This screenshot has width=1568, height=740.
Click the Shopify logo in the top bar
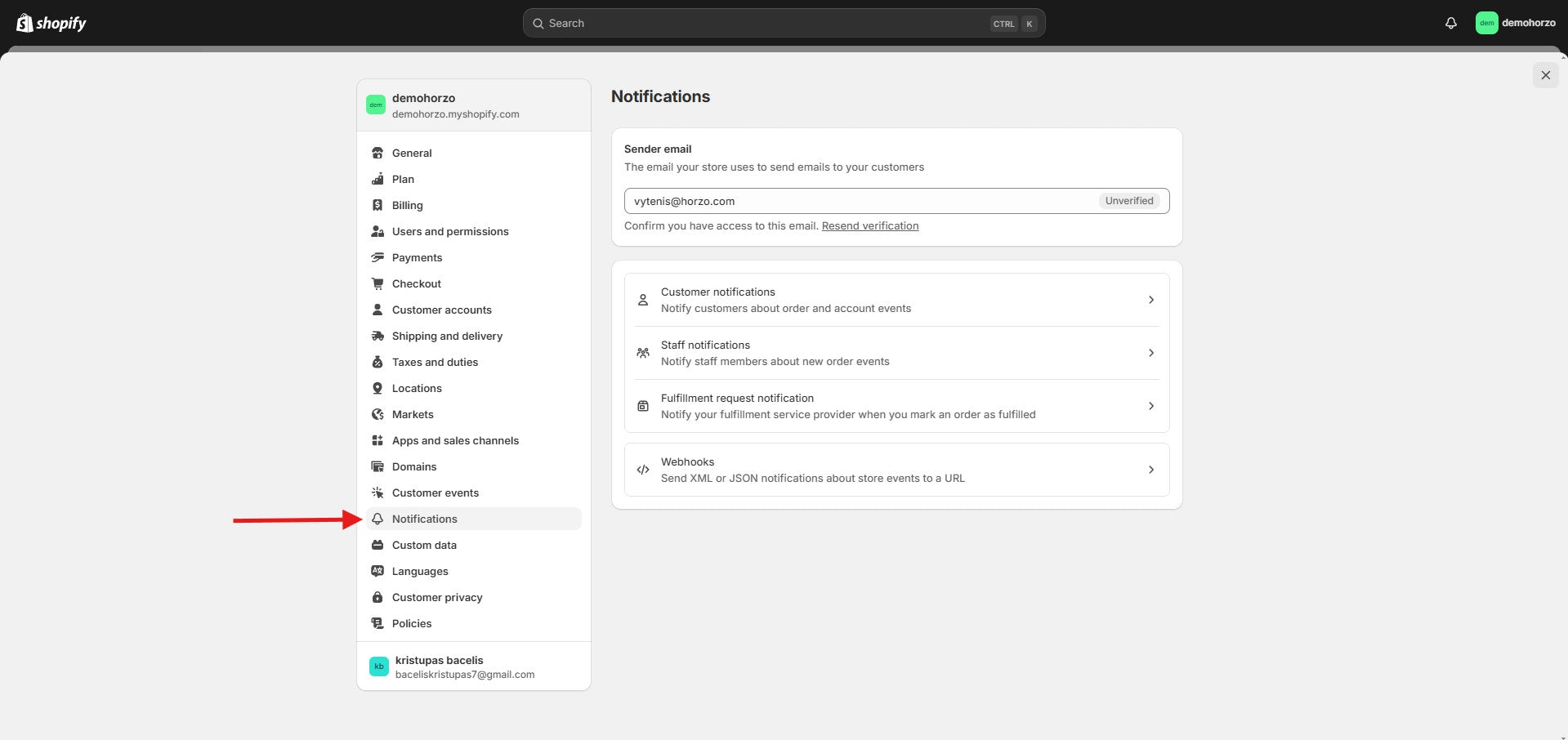[51, 23]
